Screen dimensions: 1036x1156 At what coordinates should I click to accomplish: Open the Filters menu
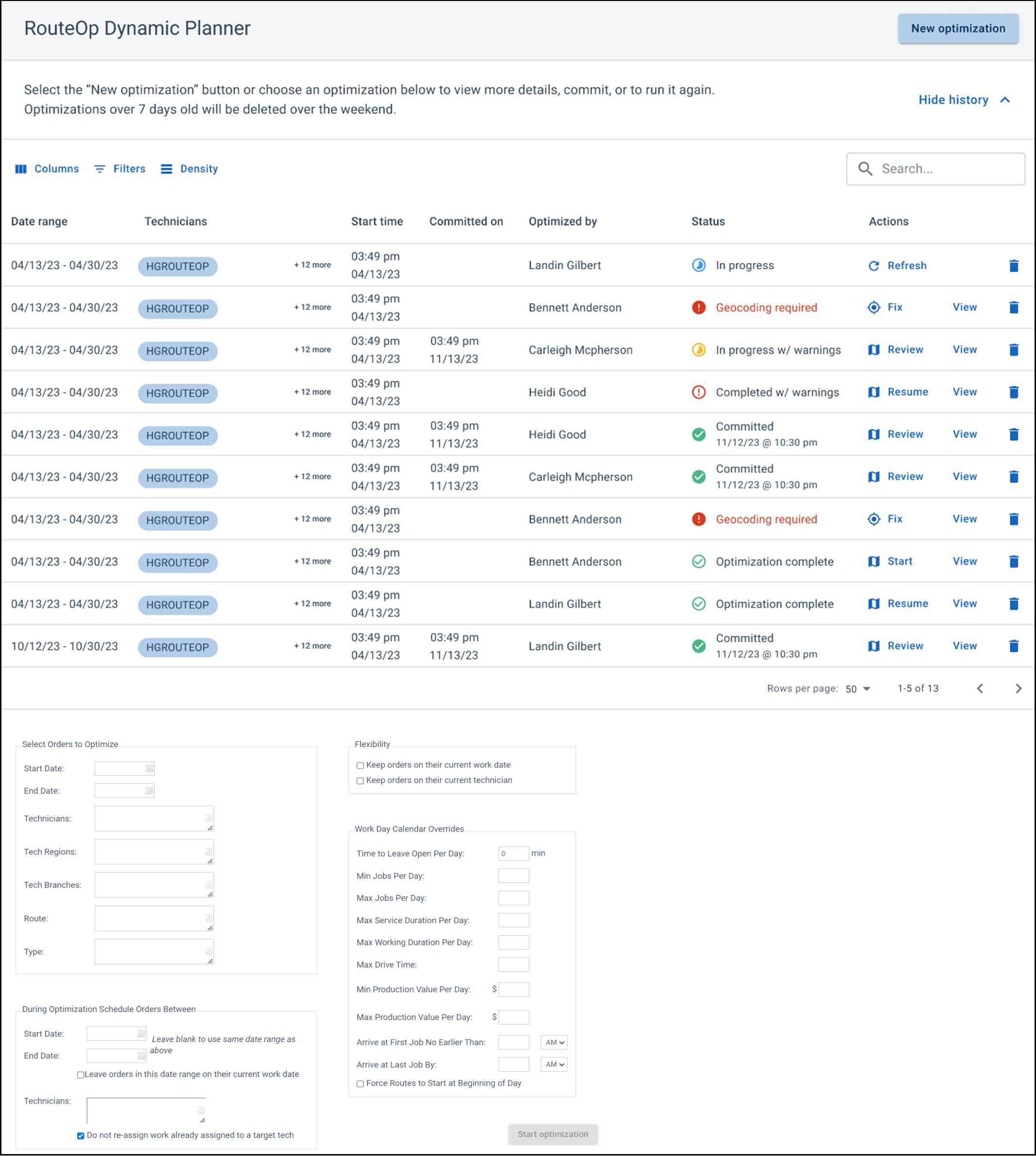click(119, 168)
